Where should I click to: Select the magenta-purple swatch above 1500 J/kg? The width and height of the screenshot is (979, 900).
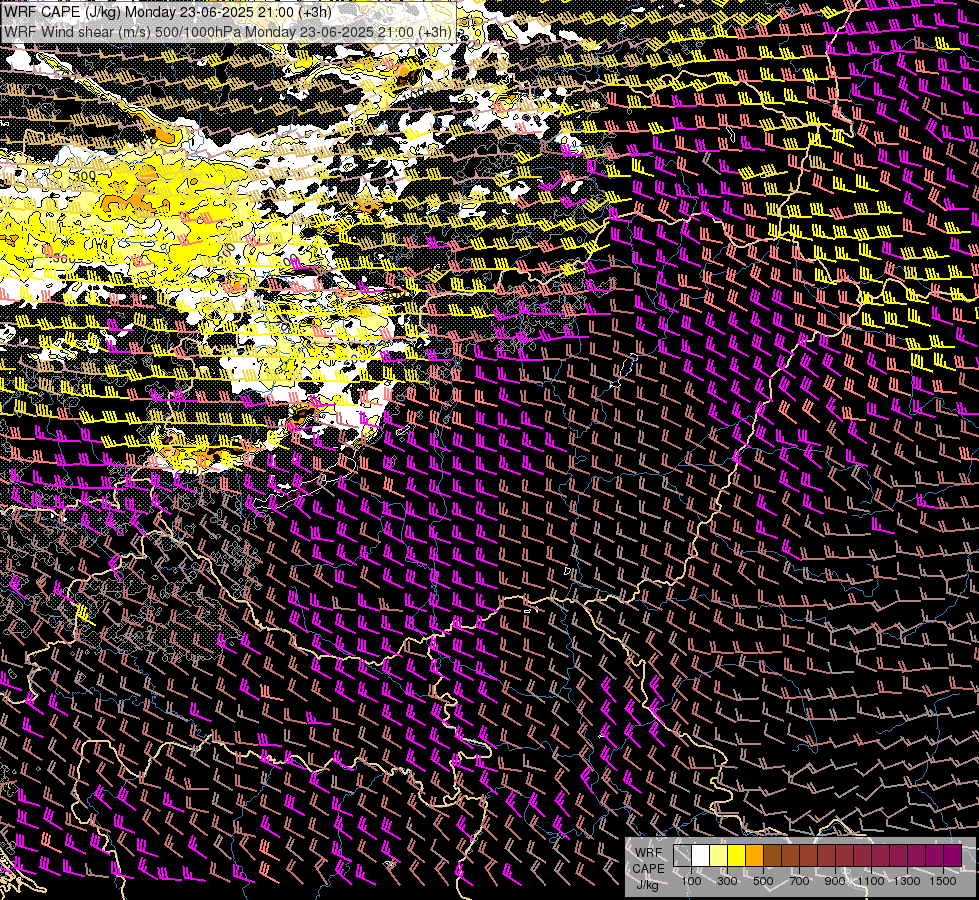952,856
